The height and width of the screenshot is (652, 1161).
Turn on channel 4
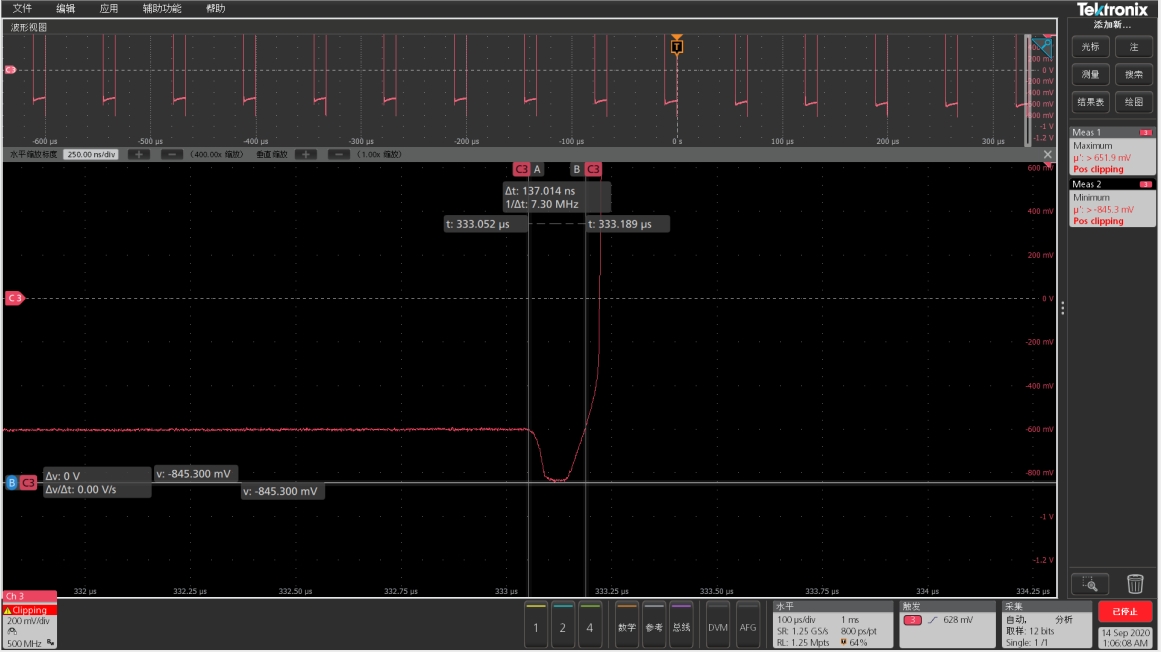click(x=589, y=626)
